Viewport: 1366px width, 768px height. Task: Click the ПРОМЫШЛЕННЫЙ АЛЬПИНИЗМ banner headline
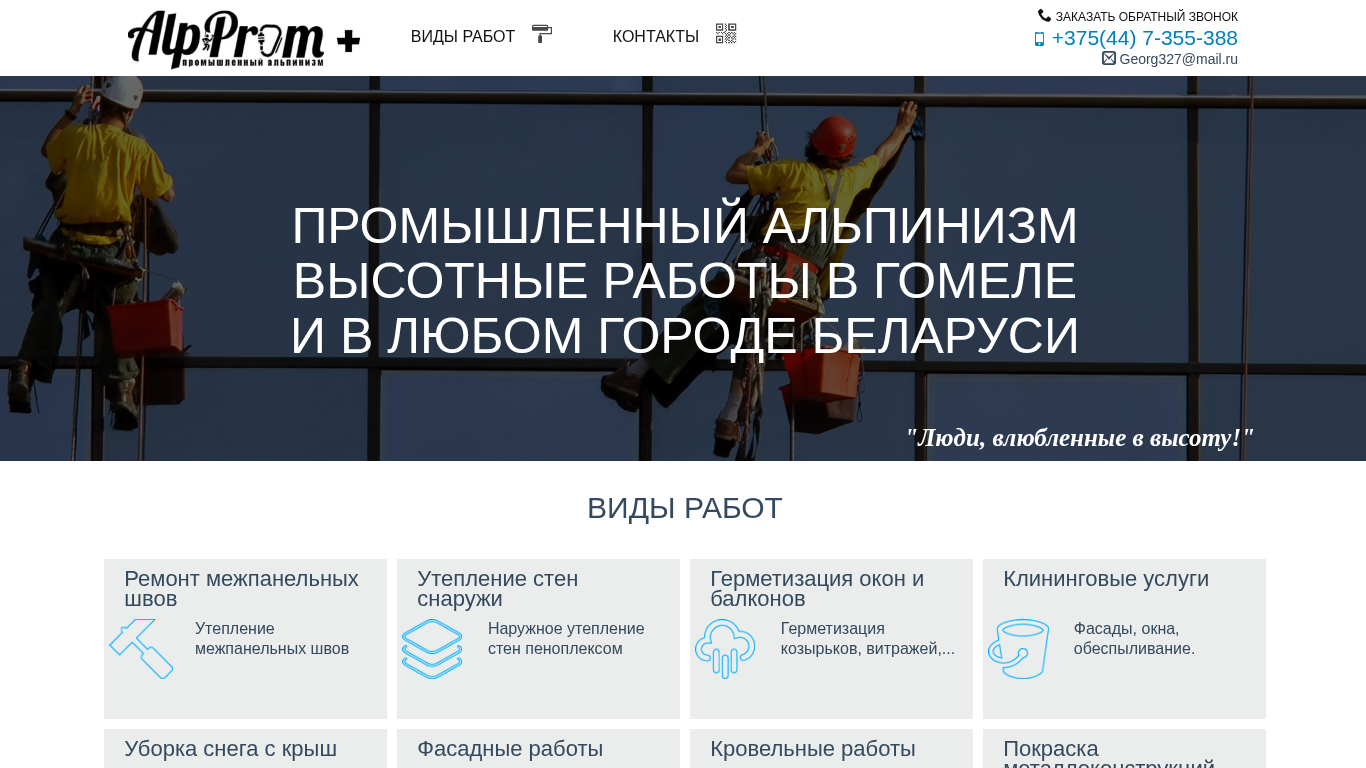[x=685, y=281]
